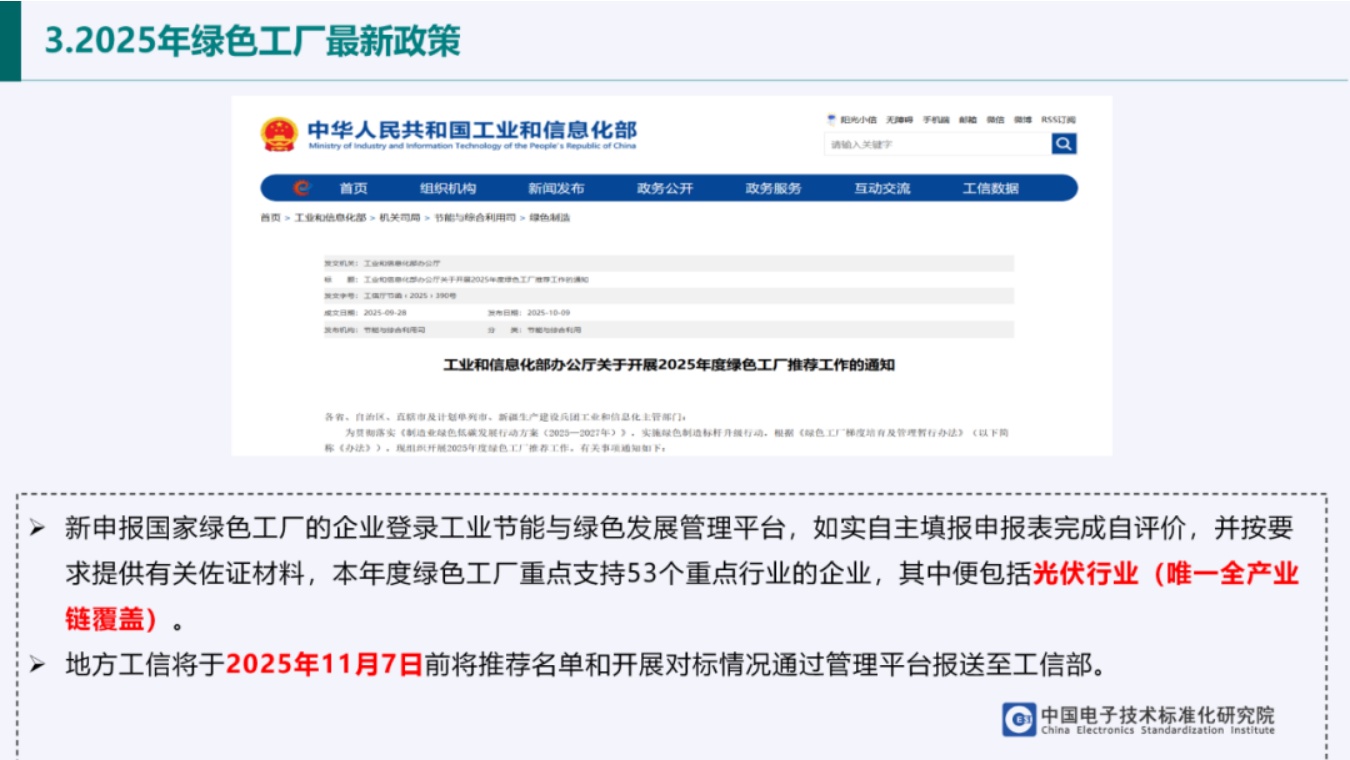This screenshot has height=760, width=1350.
Task: Click the 邮箱 link in the top bar
Action: [x=967, y=120]
